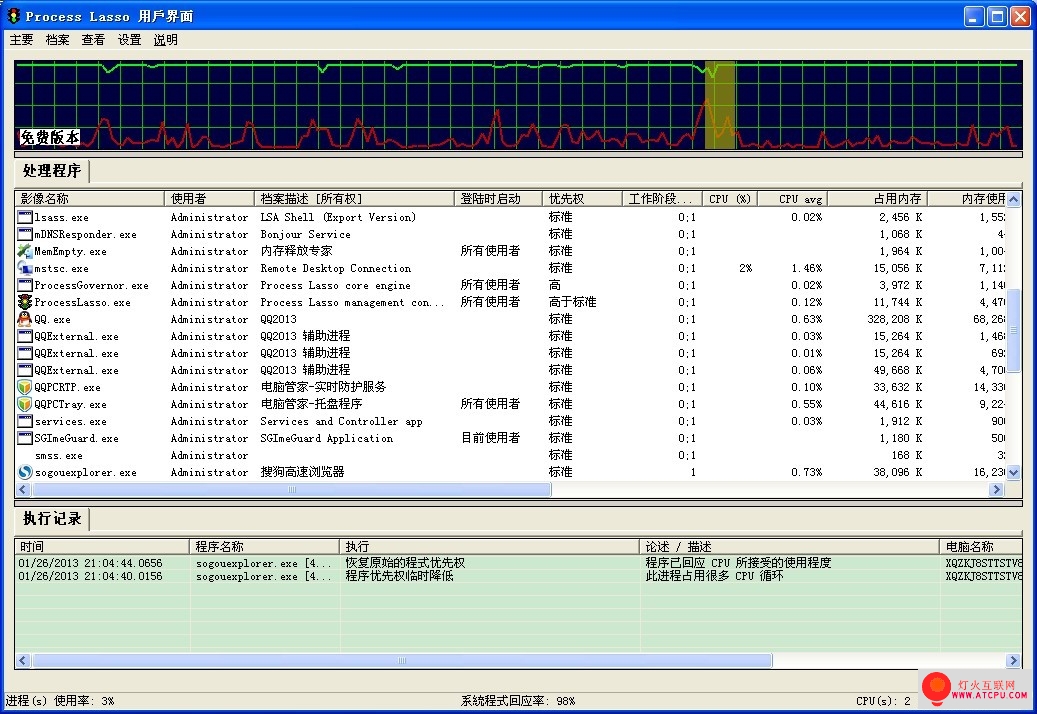Screen dimensions: 1037x714
Task: Open the 说明 menu
Action: pyautogui.click(x=165, y=40)
